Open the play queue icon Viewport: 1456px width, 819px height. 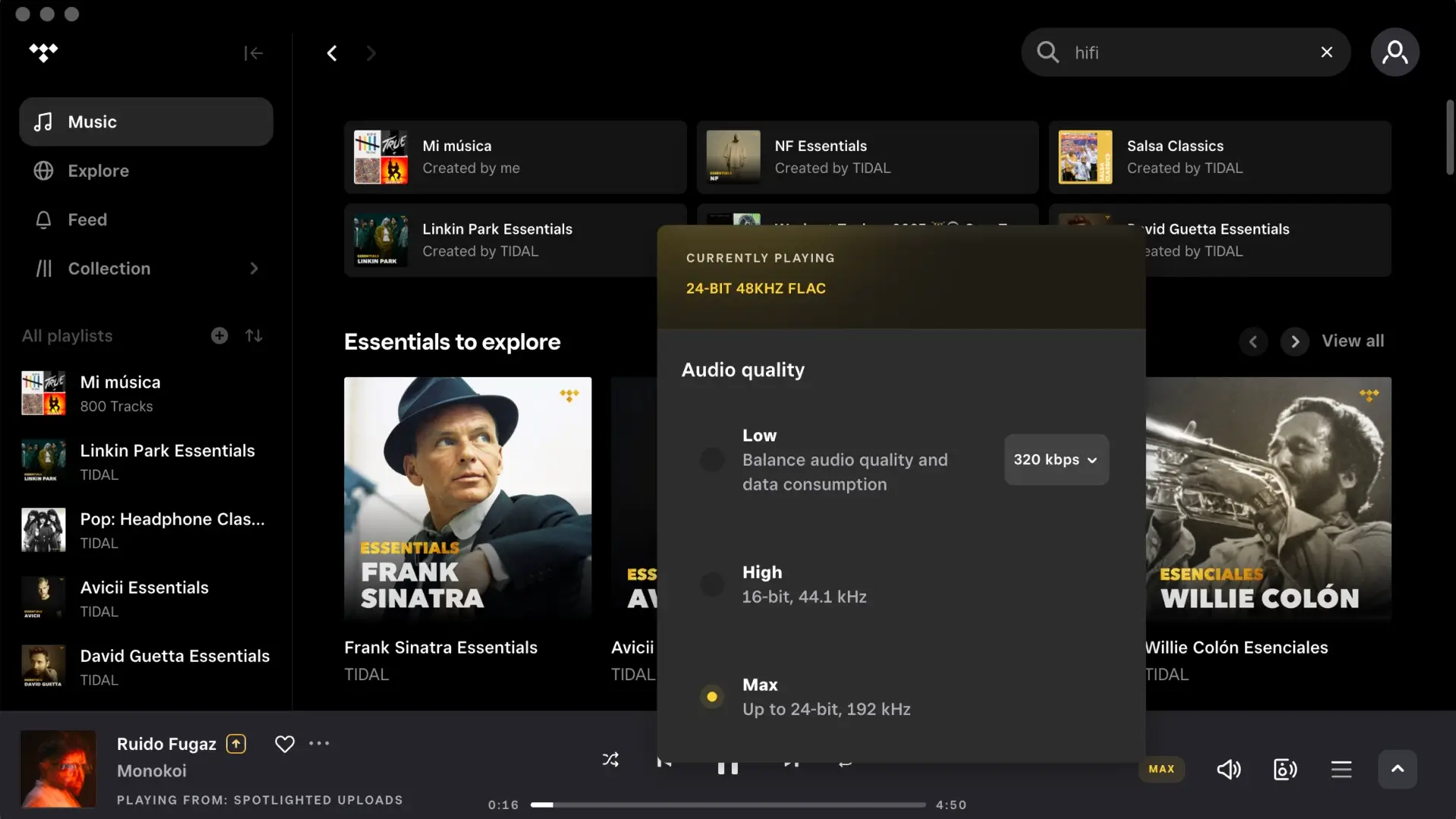(1341, 769)
